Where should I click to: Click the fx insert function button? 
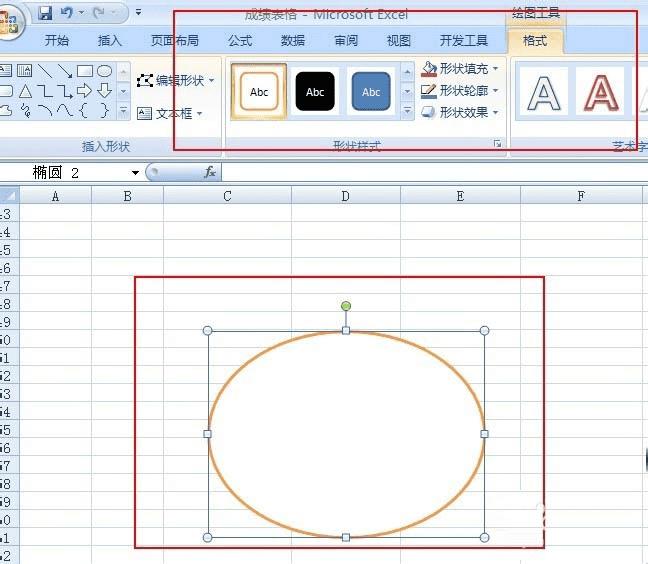pos(210,172)
